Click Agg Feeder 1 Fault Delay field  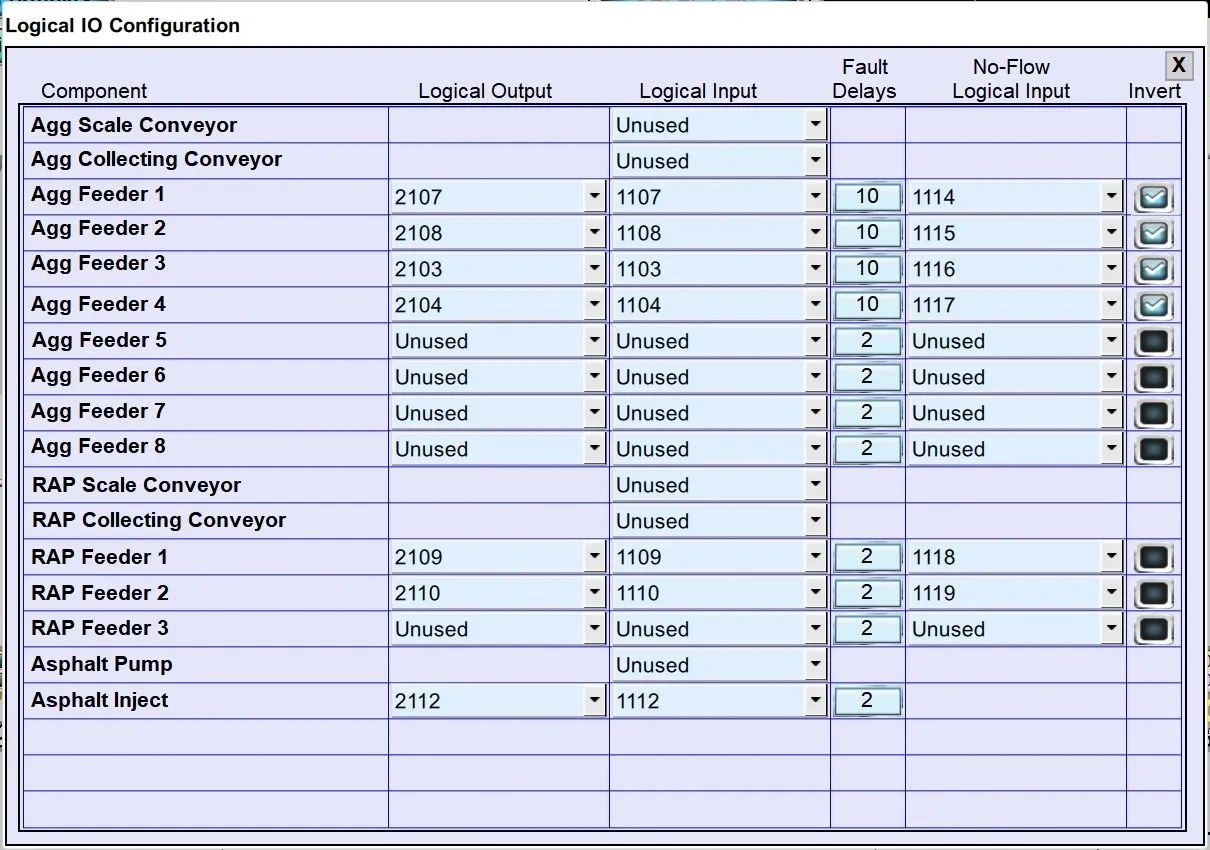coord(867,197)
